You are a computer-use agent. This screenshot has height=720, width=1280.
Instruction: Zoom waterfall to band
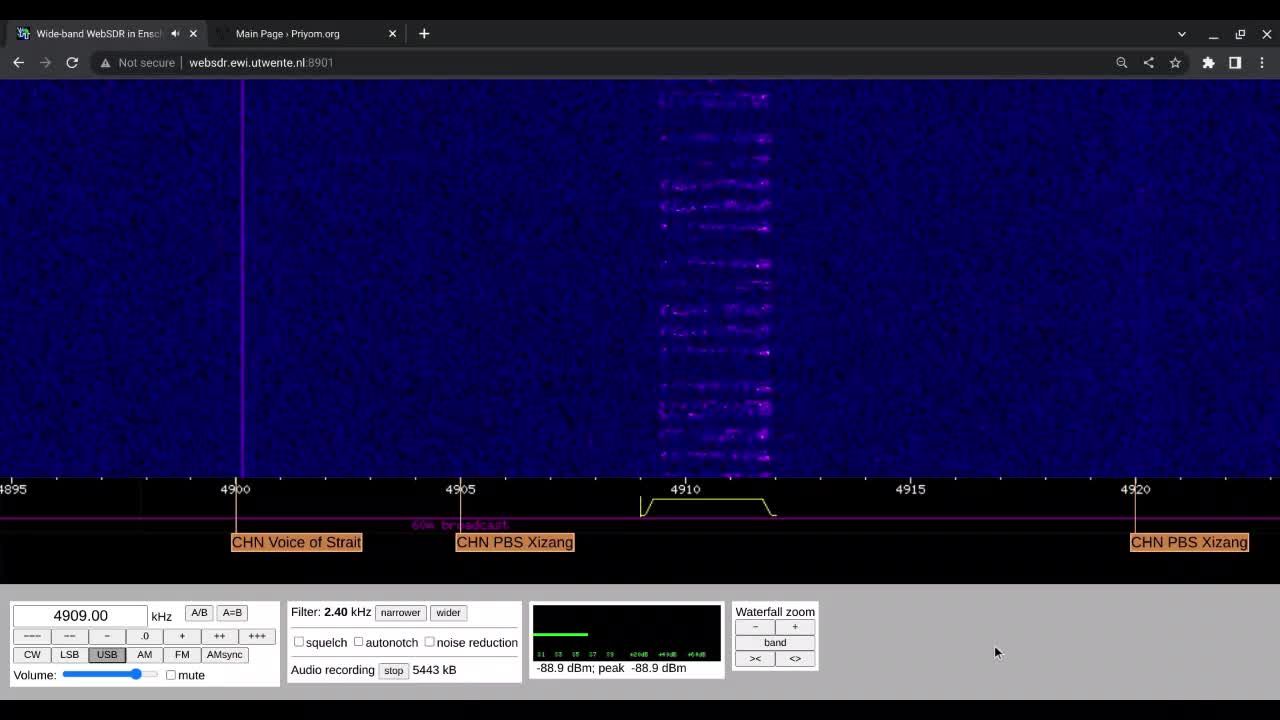coord(775,643)
